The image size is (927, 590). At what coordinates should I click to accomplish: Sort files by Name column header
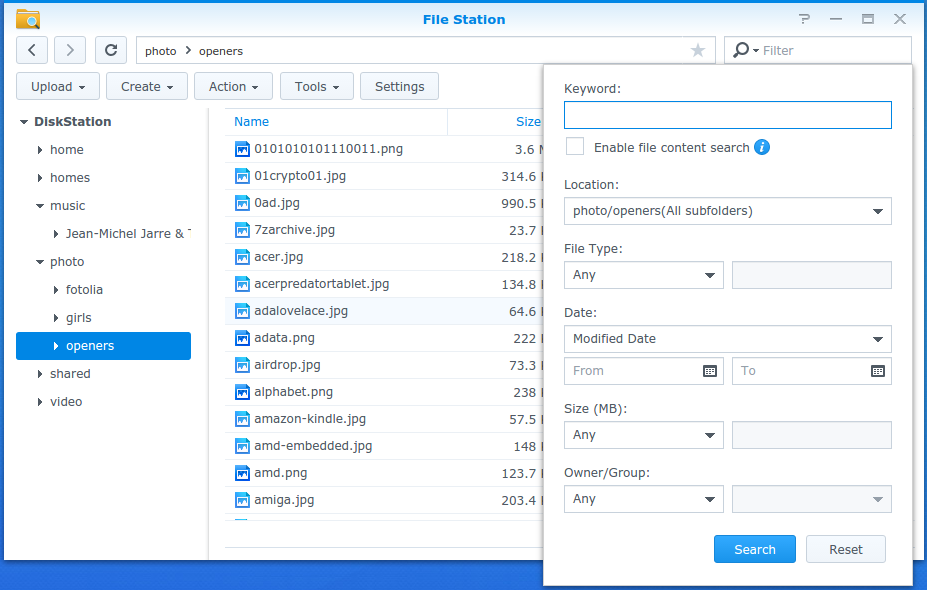pyautogui.click(x=251, y=122)
